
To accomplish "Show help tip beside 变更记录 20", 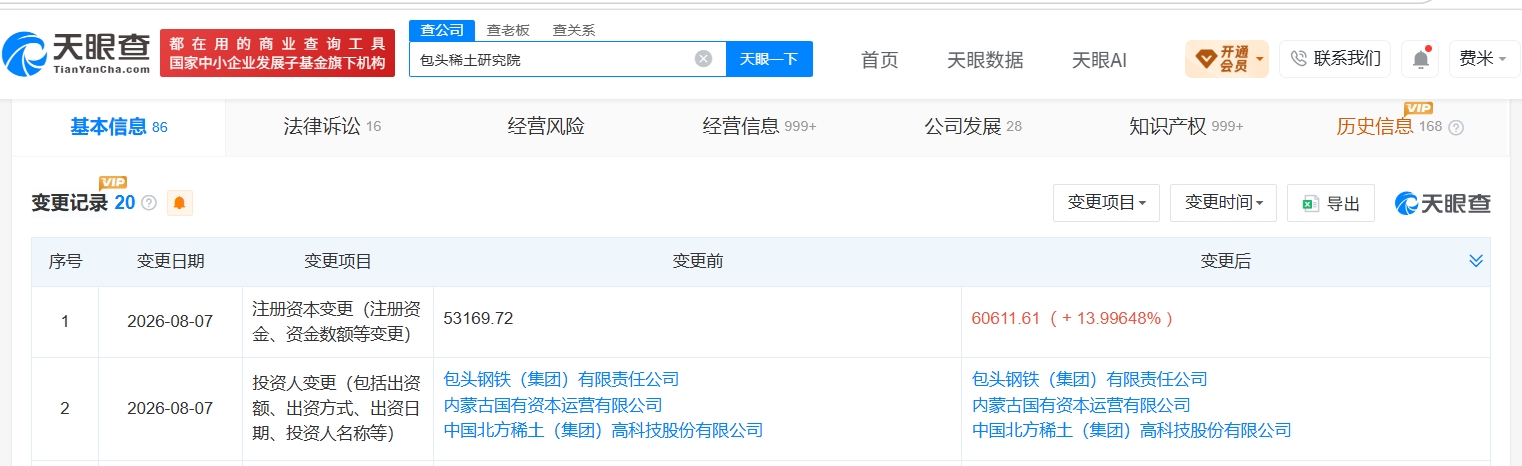I will [149, 203].
